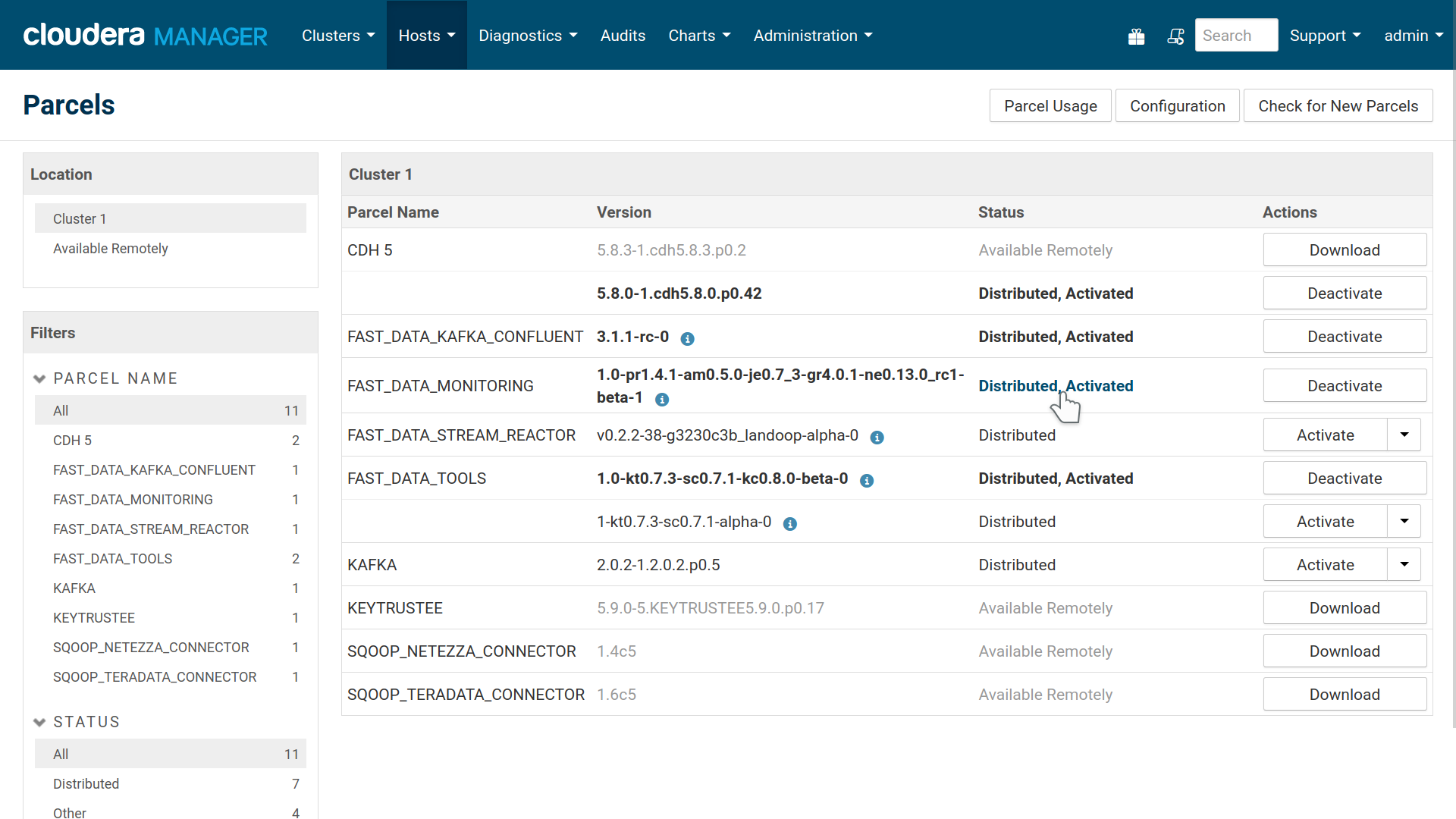Download CDH 5 version 5.8.3 parcel
The image size is (1456, 819).
pyautogui.click(x=1345, y=249)
